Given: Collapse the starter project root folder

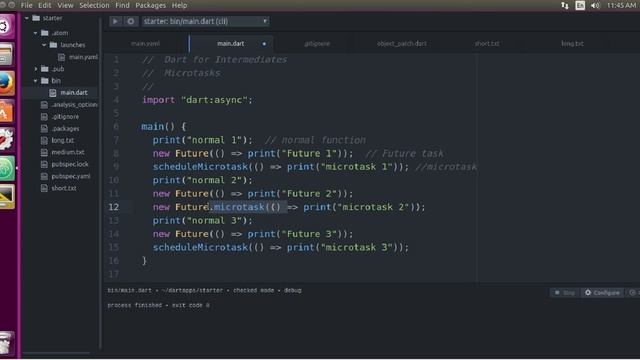Looking at the screenshot, I should coord(27,18).
